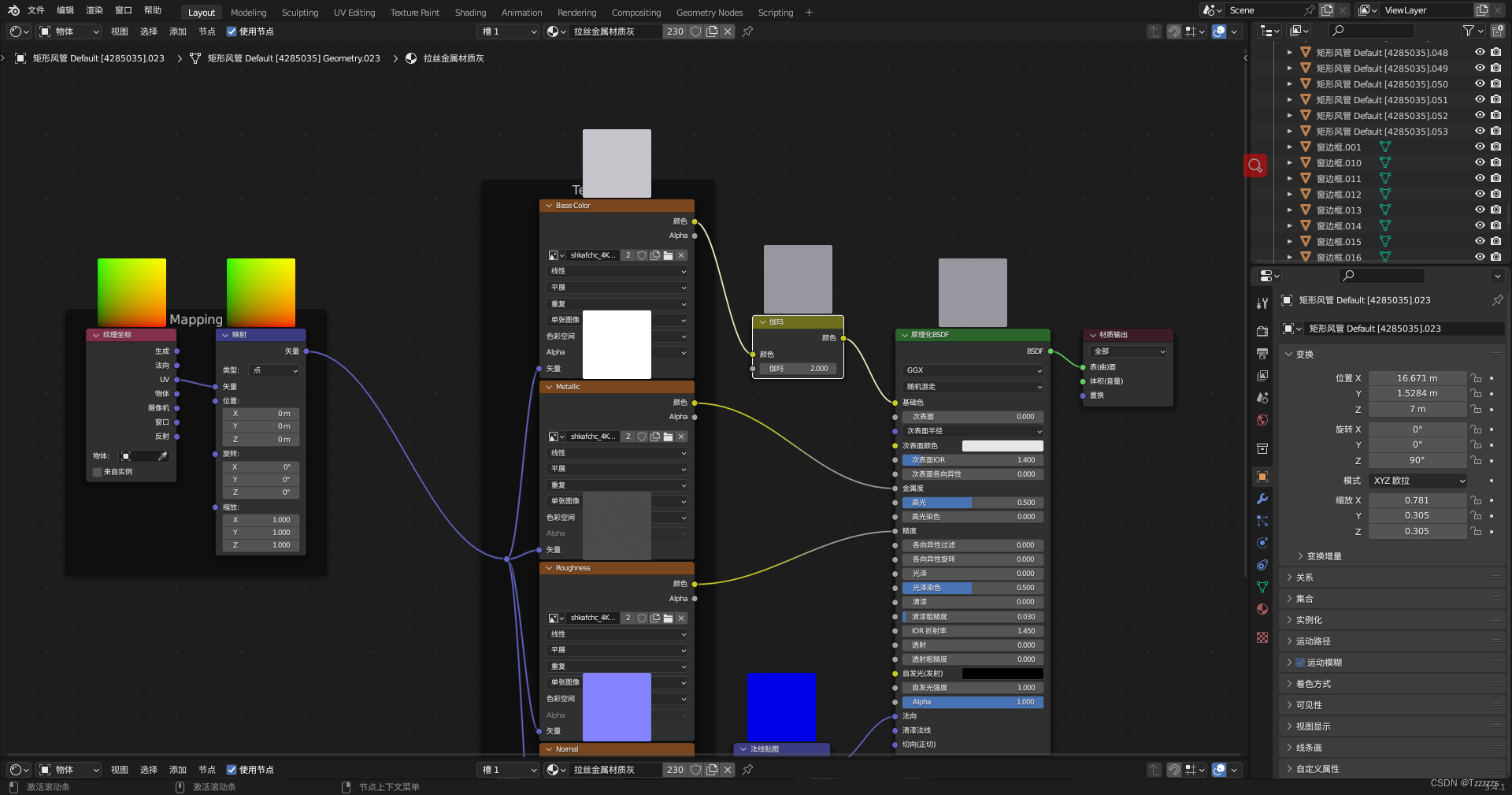The image size is (1512, 795).
Task: Toggle the 使用节点 checkbox
Action: pos(232,32)
